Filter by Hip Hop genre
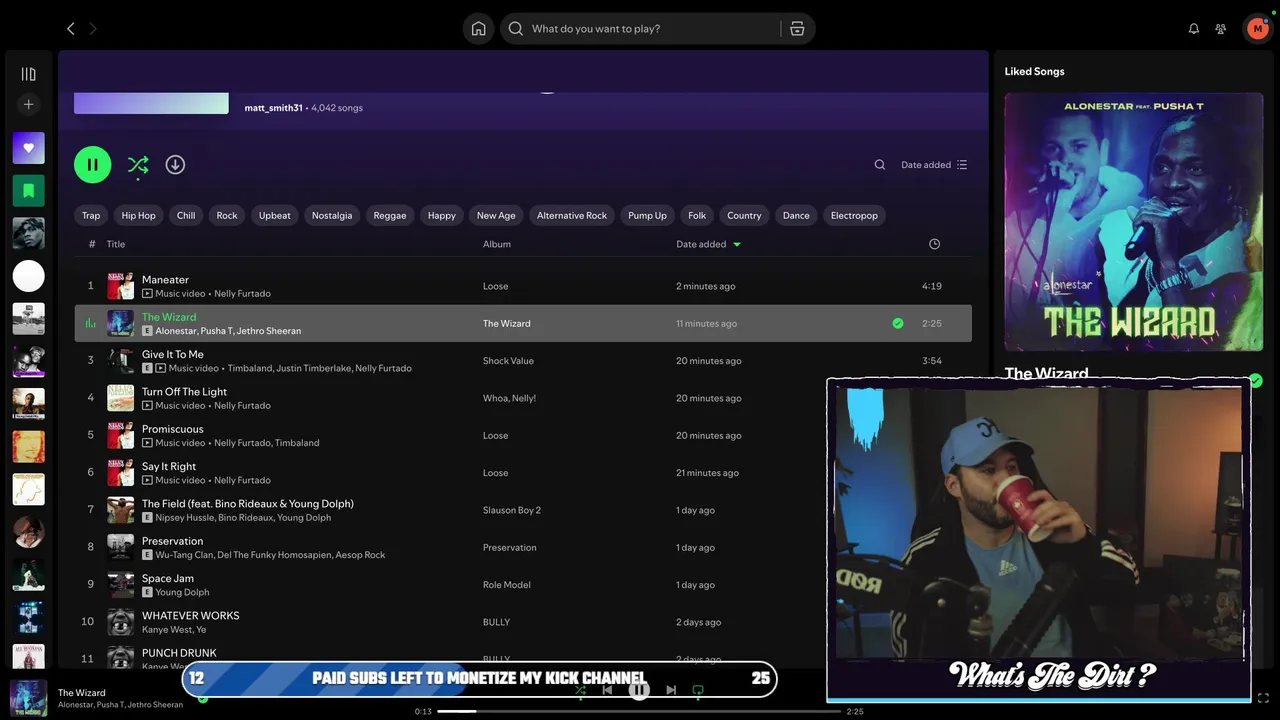The height and width of the screenshot is (720, 1280). (x=138, y=215)
